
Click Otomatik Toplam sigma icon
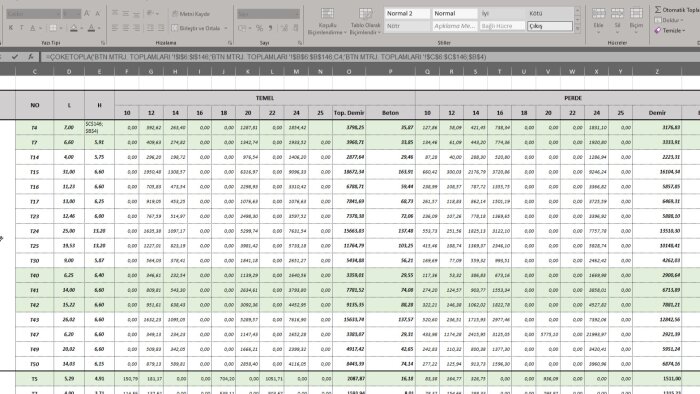point(658,9)
